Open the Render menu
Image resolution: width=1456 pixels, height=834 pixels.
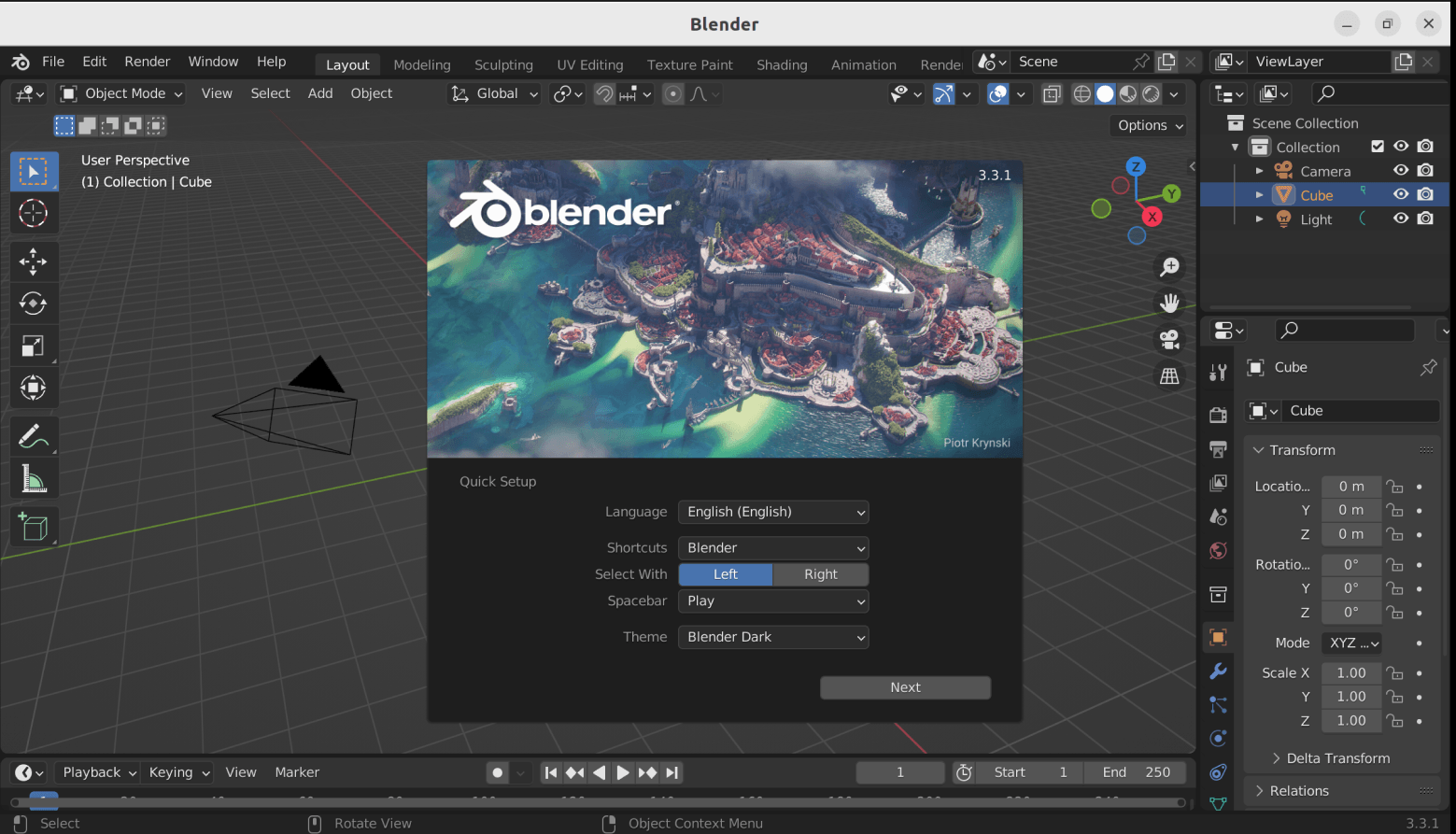[x=148, y=62]
